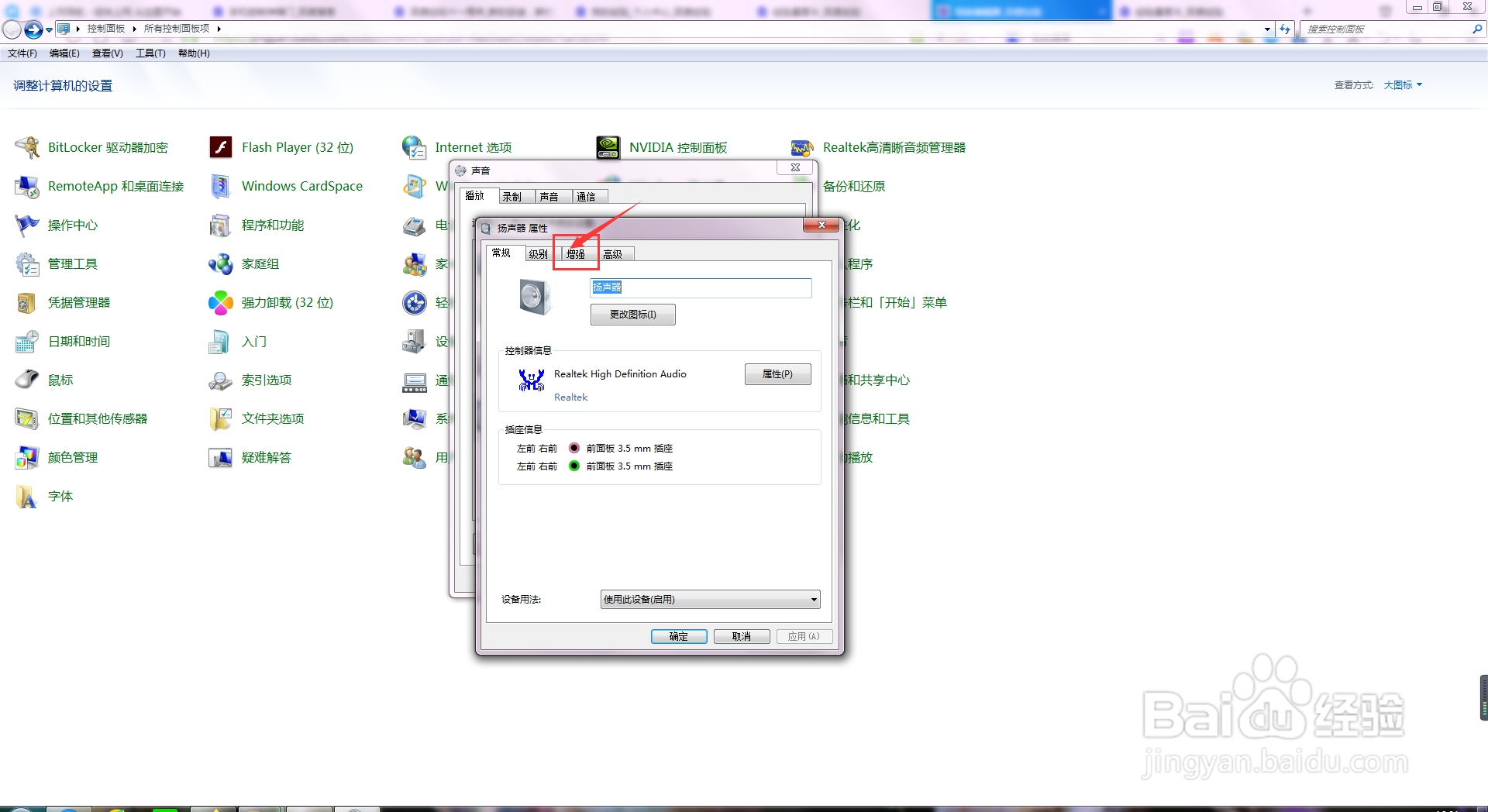Open Flash Player (32 位) icon
The height and width of the screenshot is (812, 1488).
(221, 147)
